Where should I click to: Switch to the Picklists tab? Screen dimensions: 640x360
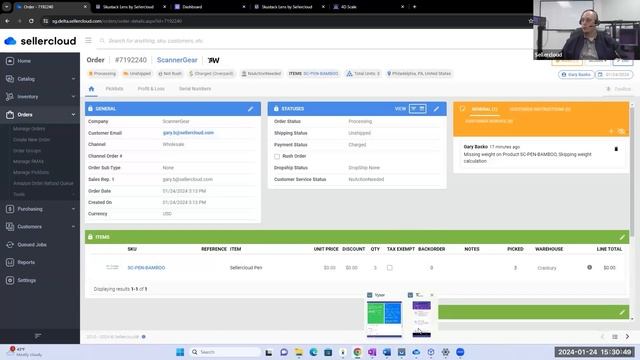[x=114, y=89]
